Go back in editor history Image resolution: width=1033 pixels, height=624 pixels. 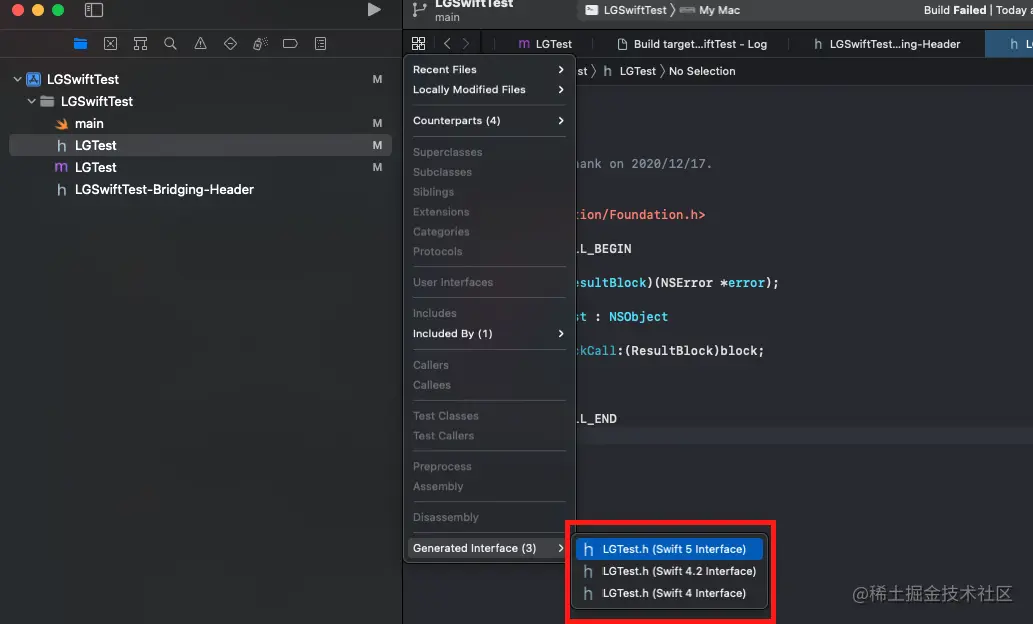[x=447, y=43]
